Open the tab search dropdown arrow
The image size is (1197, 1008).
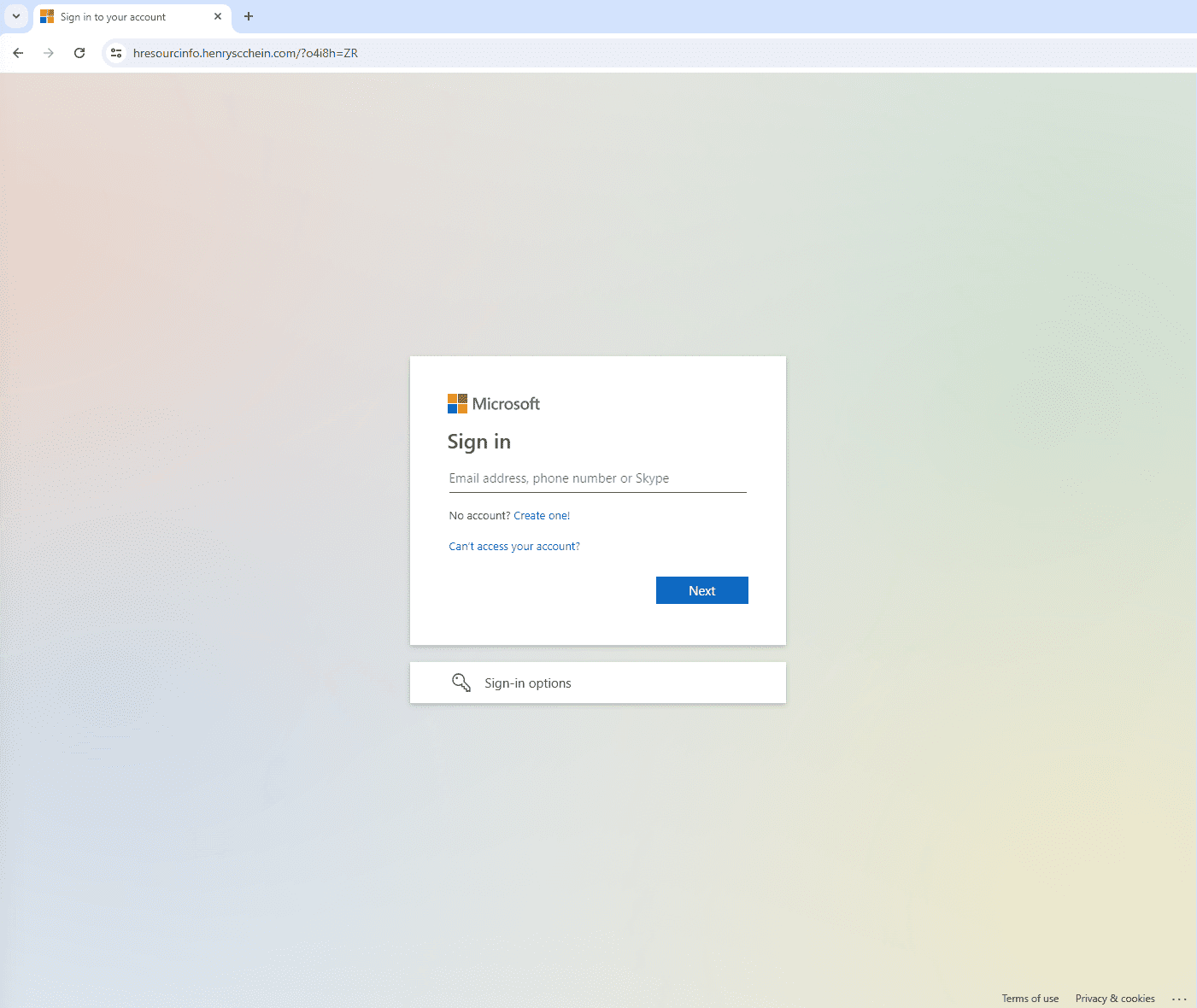[15, 16]
